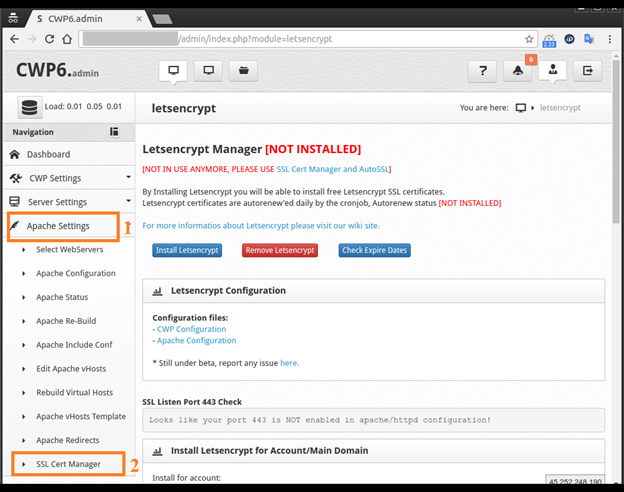Click the 'here' link to report issues

289,363
